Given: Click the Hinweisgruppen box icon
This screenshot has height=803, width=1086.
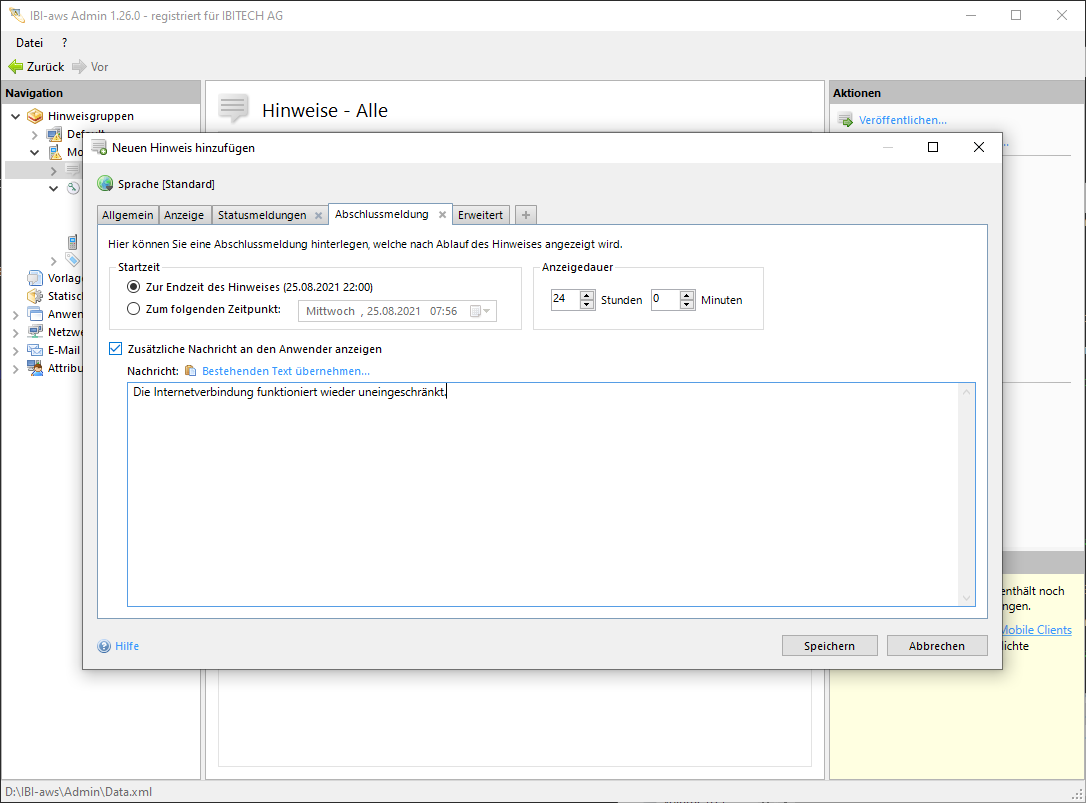Looking at the screenshot, I should point(36,116).
